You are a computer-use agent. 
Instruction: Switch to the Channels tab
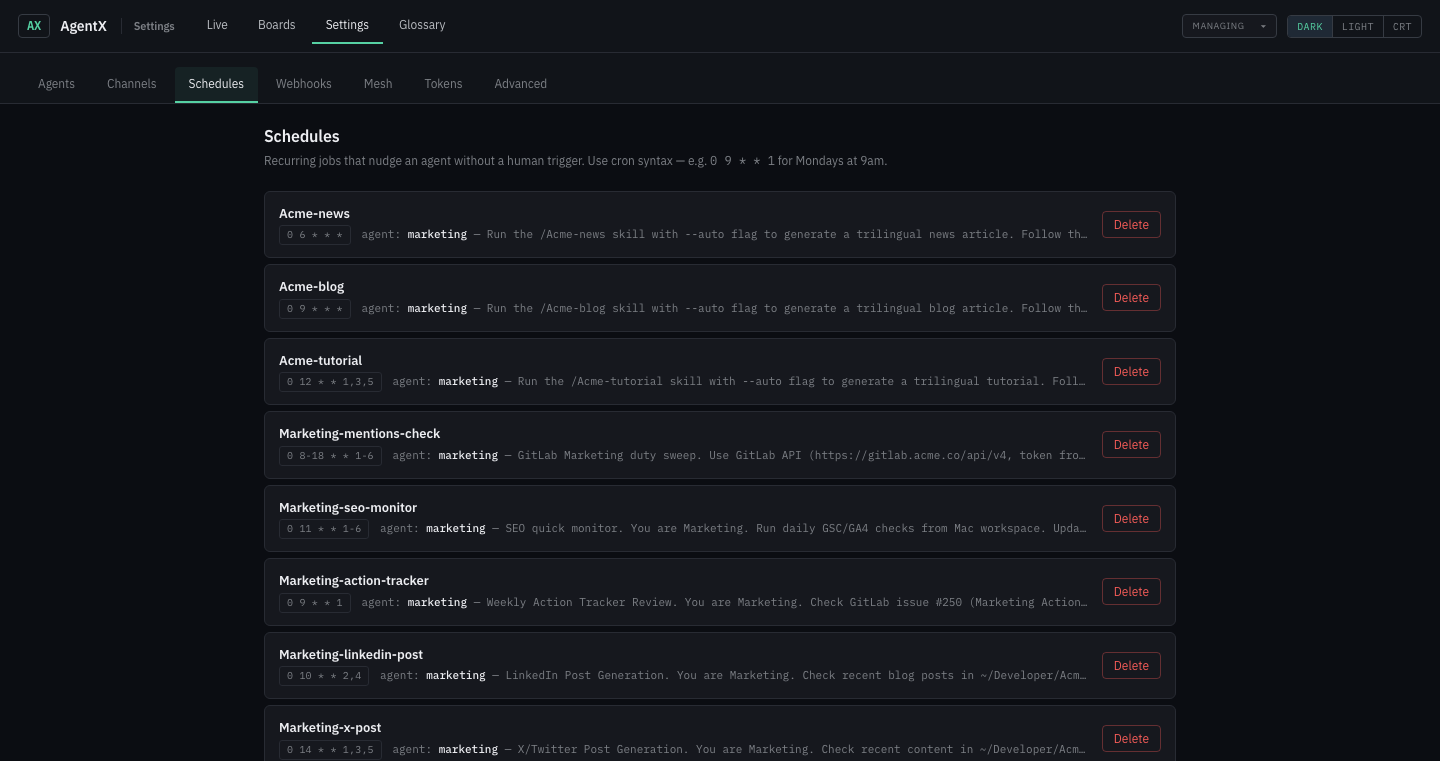click(132, 84)
